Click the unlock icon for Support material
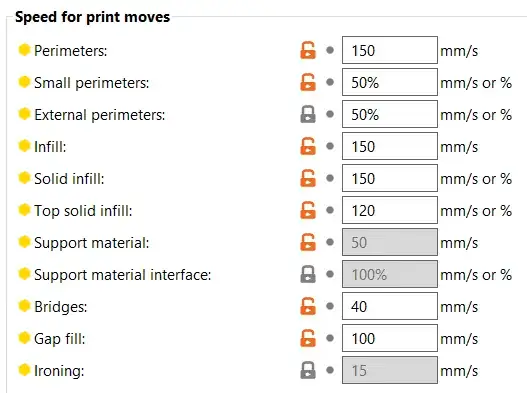The image size is (527, 393). (308, 242)
